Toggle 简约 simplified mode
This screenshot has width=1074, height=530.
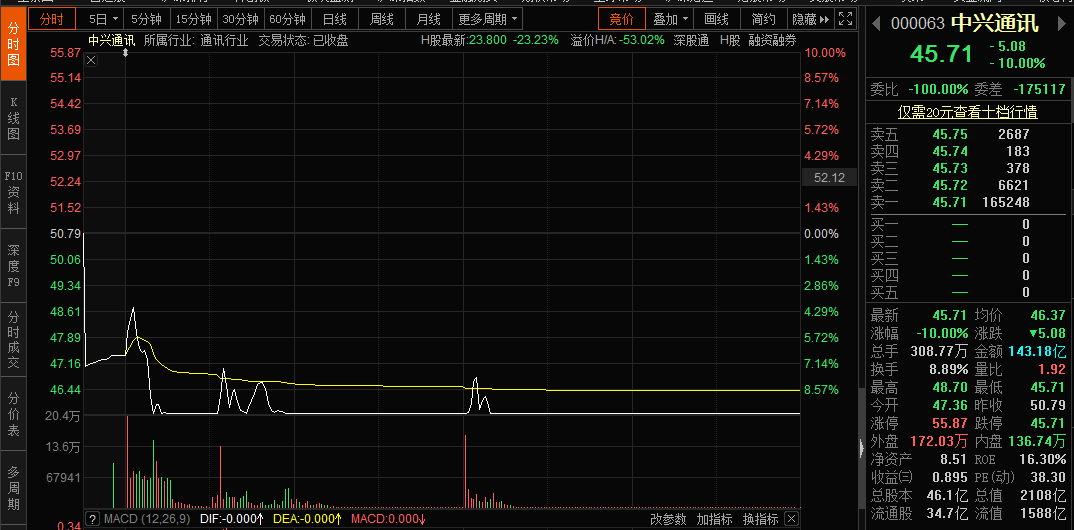pyautogui.click(x=763, y=19)
